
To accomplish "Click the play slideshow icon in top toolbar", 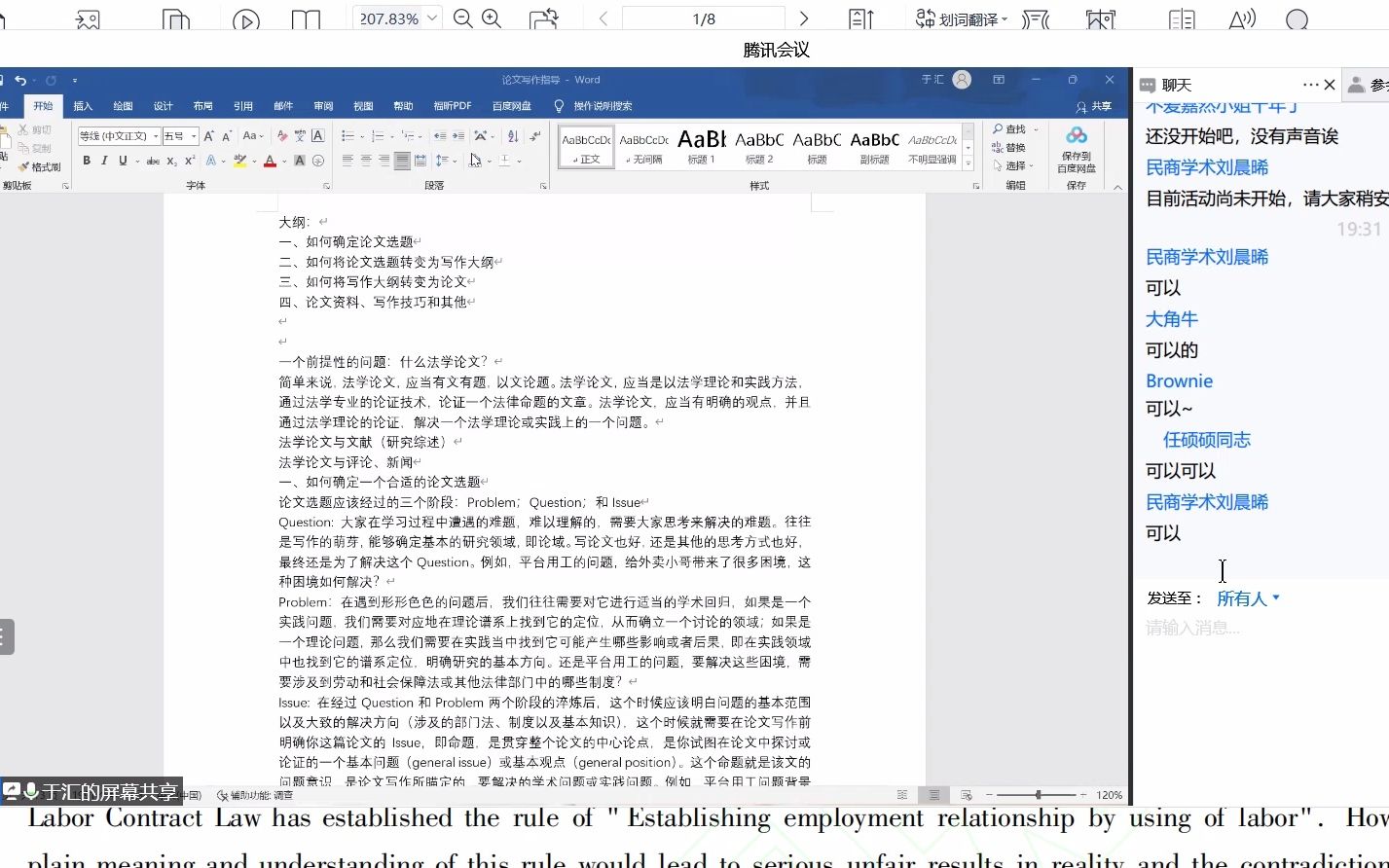I will [246, 19].
